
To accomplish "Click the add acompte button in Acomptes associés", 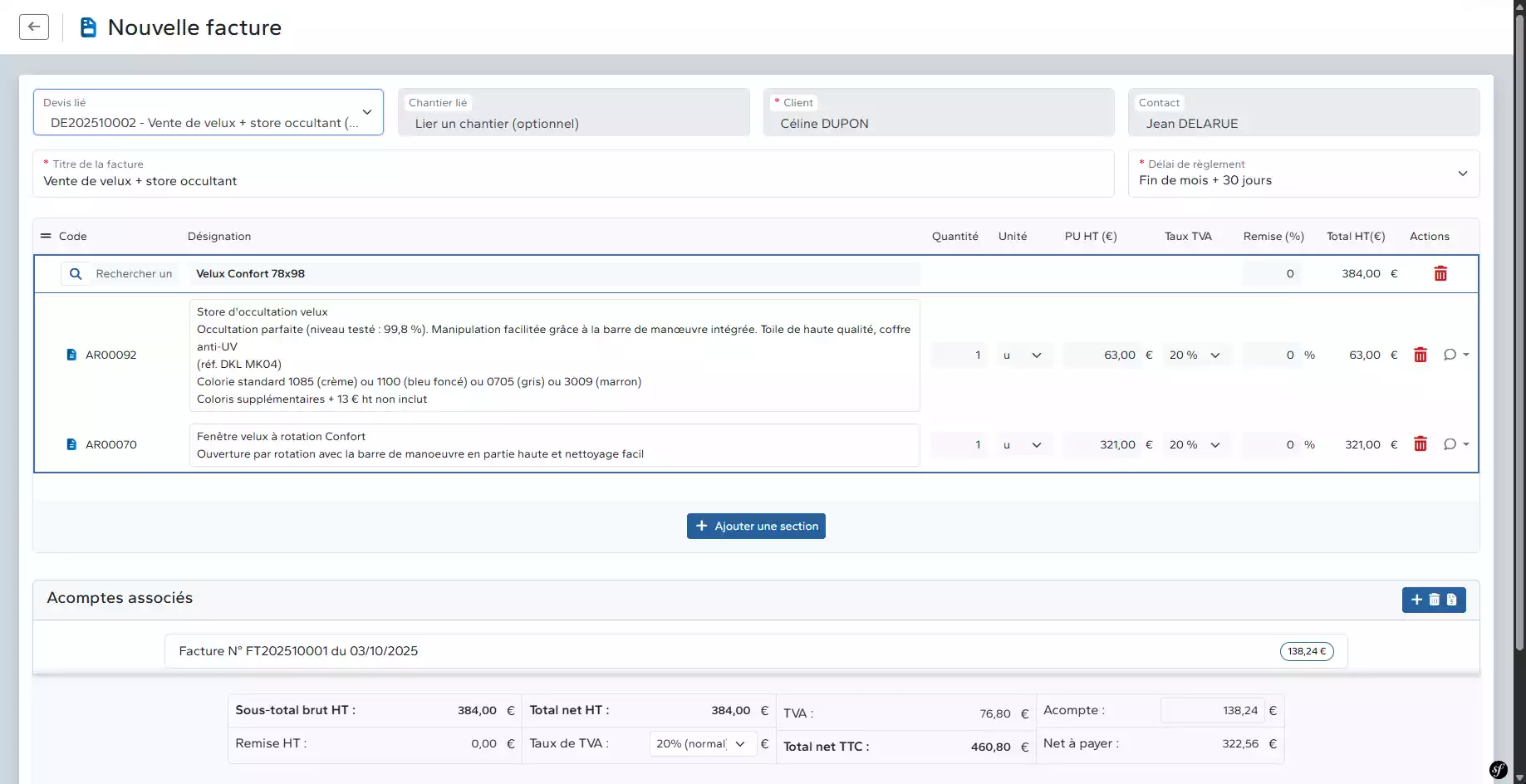I will [1416, 600].
